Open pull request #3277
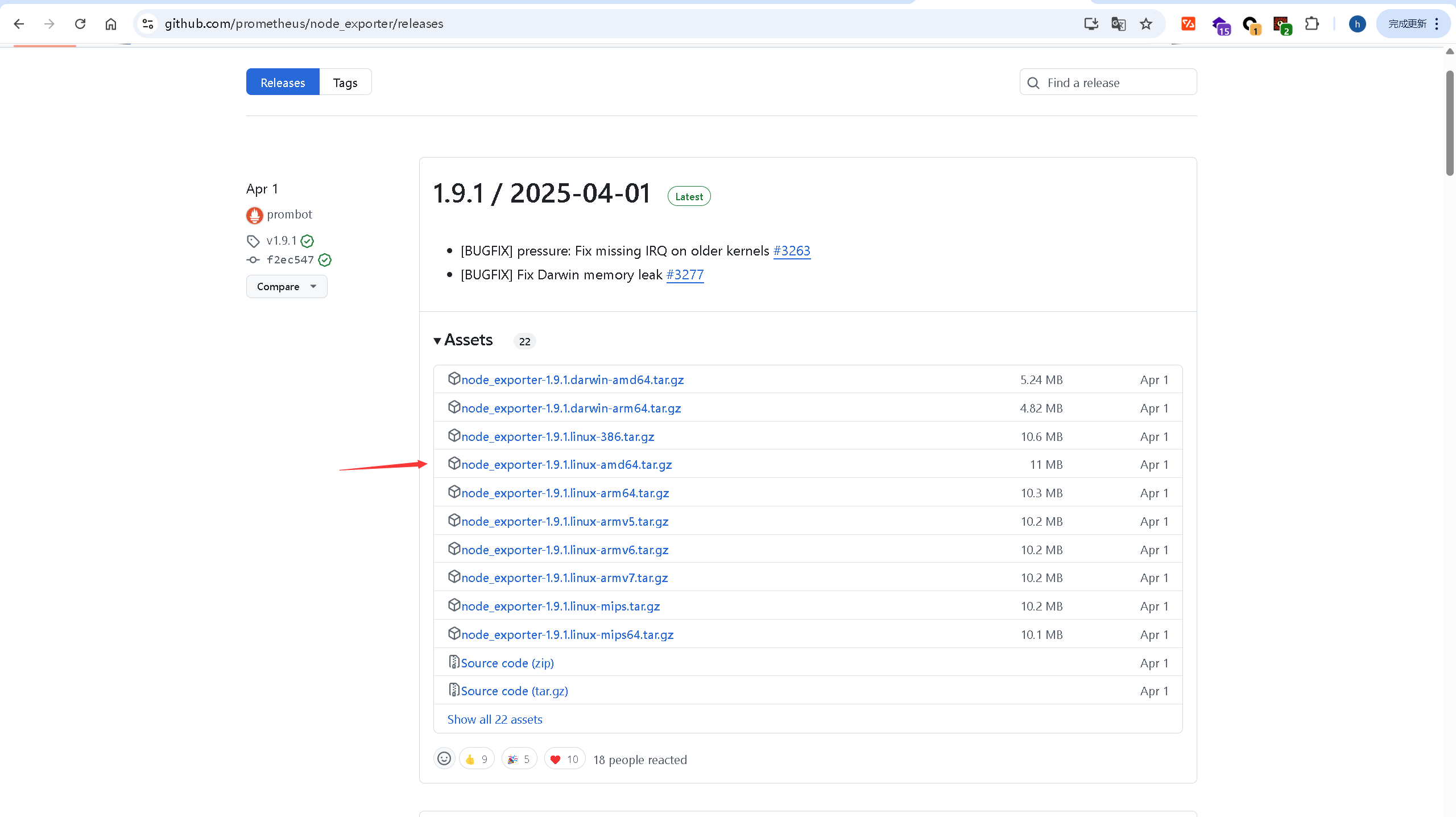1456x817 pixels. [685, 275]
